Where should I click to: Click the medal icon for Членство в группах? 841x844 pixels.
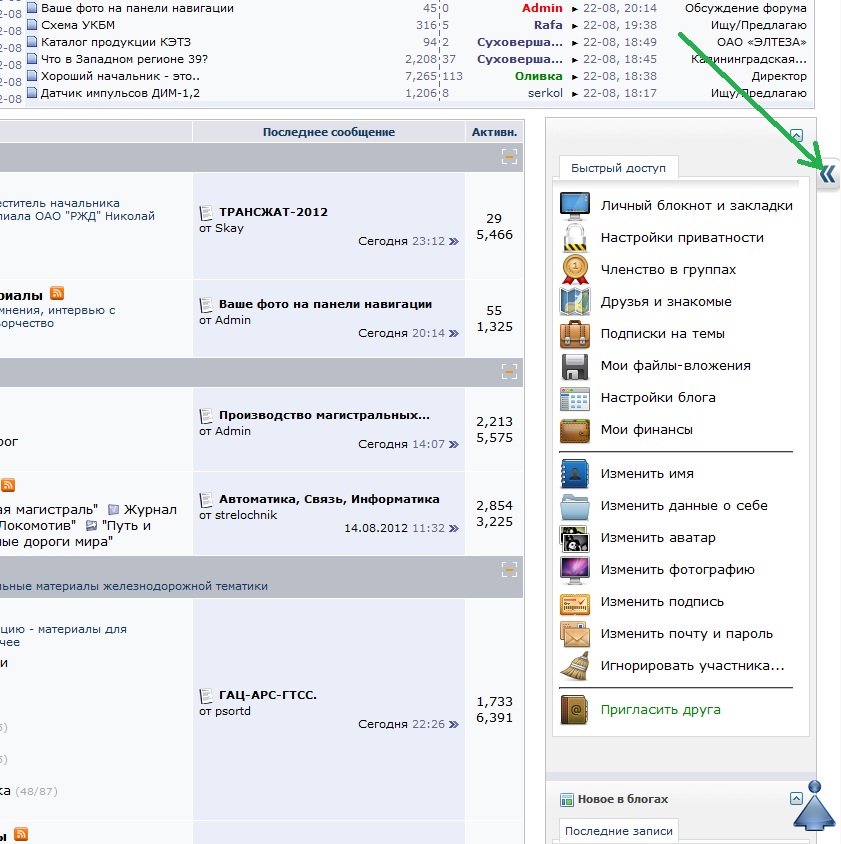575,270
